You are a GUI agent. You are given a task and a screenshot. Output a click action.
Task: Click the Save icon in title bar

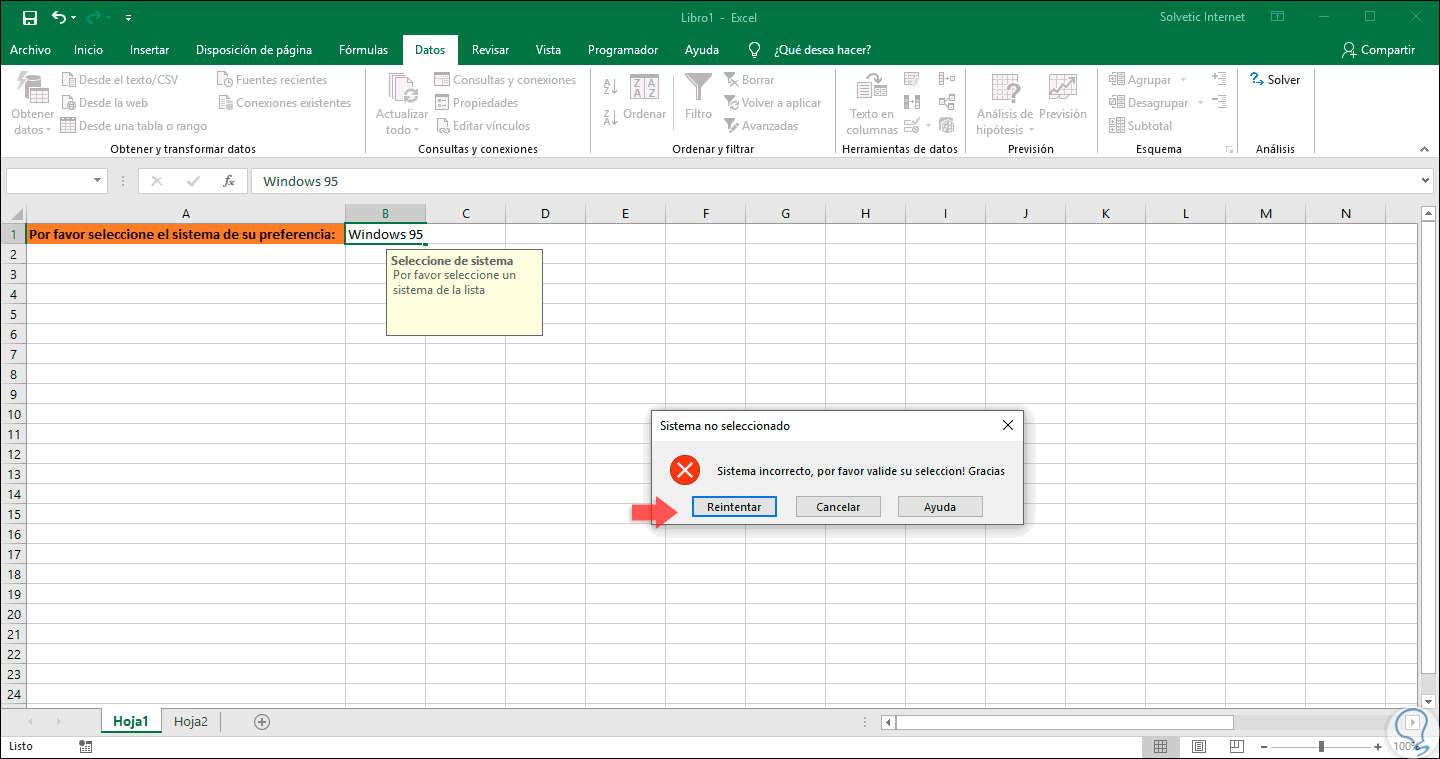(x=29, y=17)
